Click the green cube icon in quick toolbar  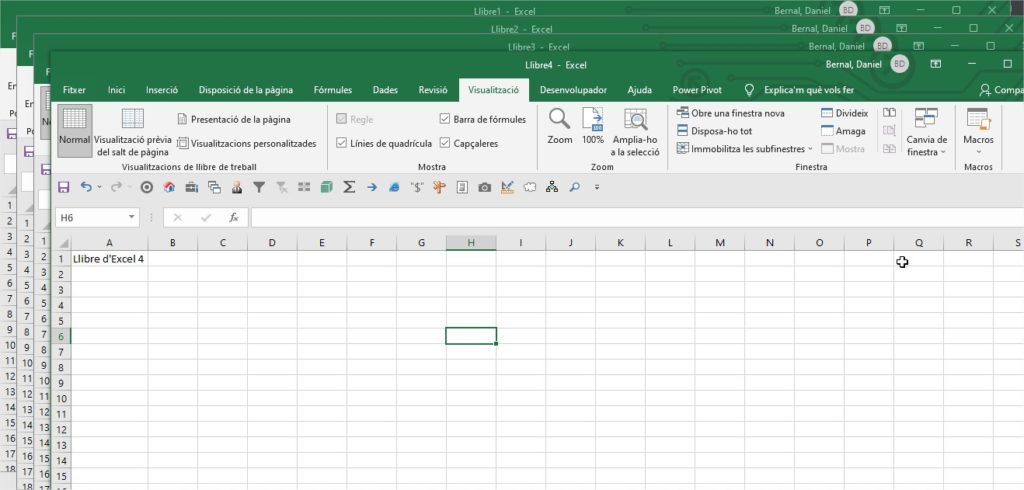tap(327, 188)
